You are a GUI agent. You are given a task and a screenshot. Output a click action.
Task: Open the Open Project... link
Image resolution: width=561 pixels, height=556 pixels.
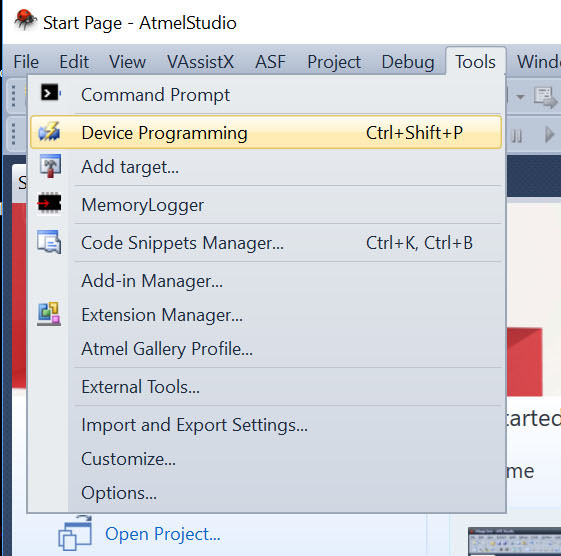pos(163,534)
